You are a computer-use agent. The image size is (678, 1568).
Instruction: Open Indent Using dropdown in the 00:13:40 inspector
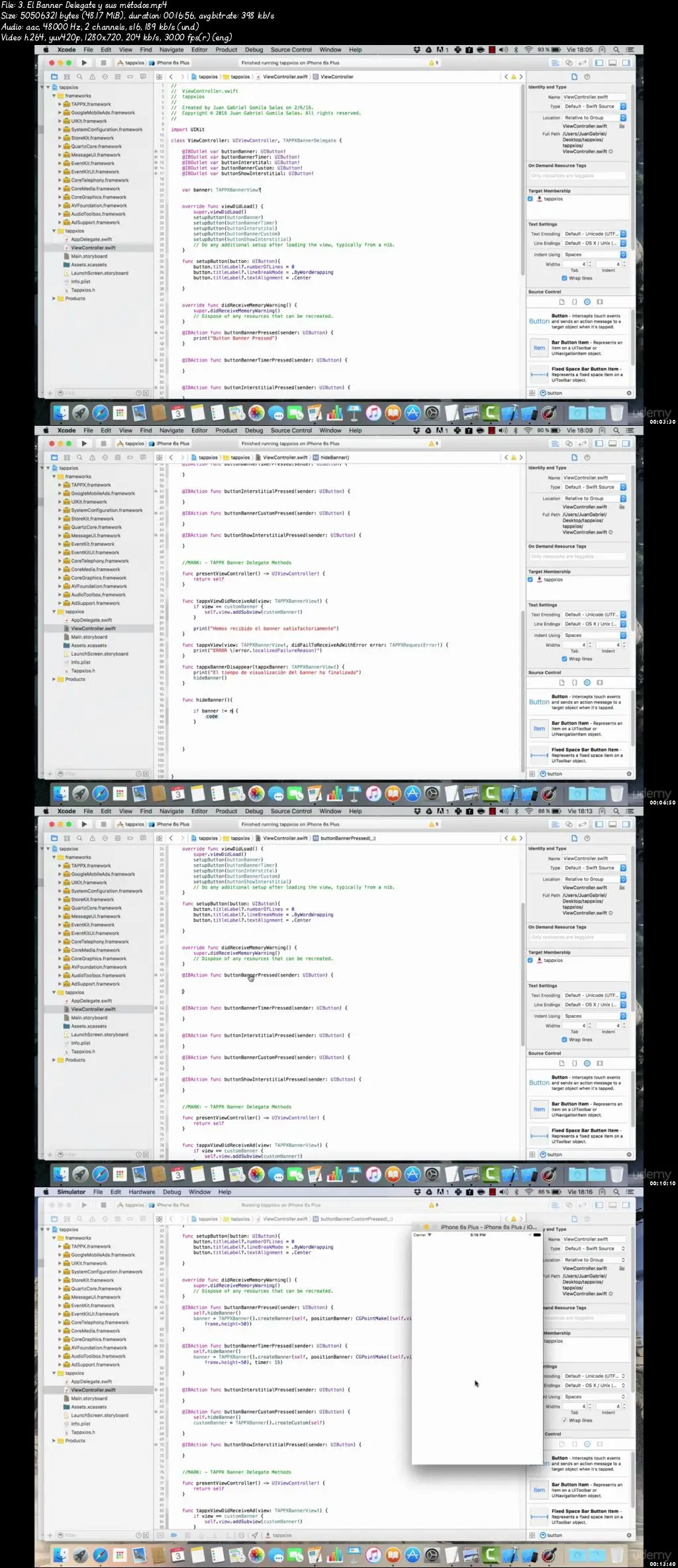click(595, 1396)
